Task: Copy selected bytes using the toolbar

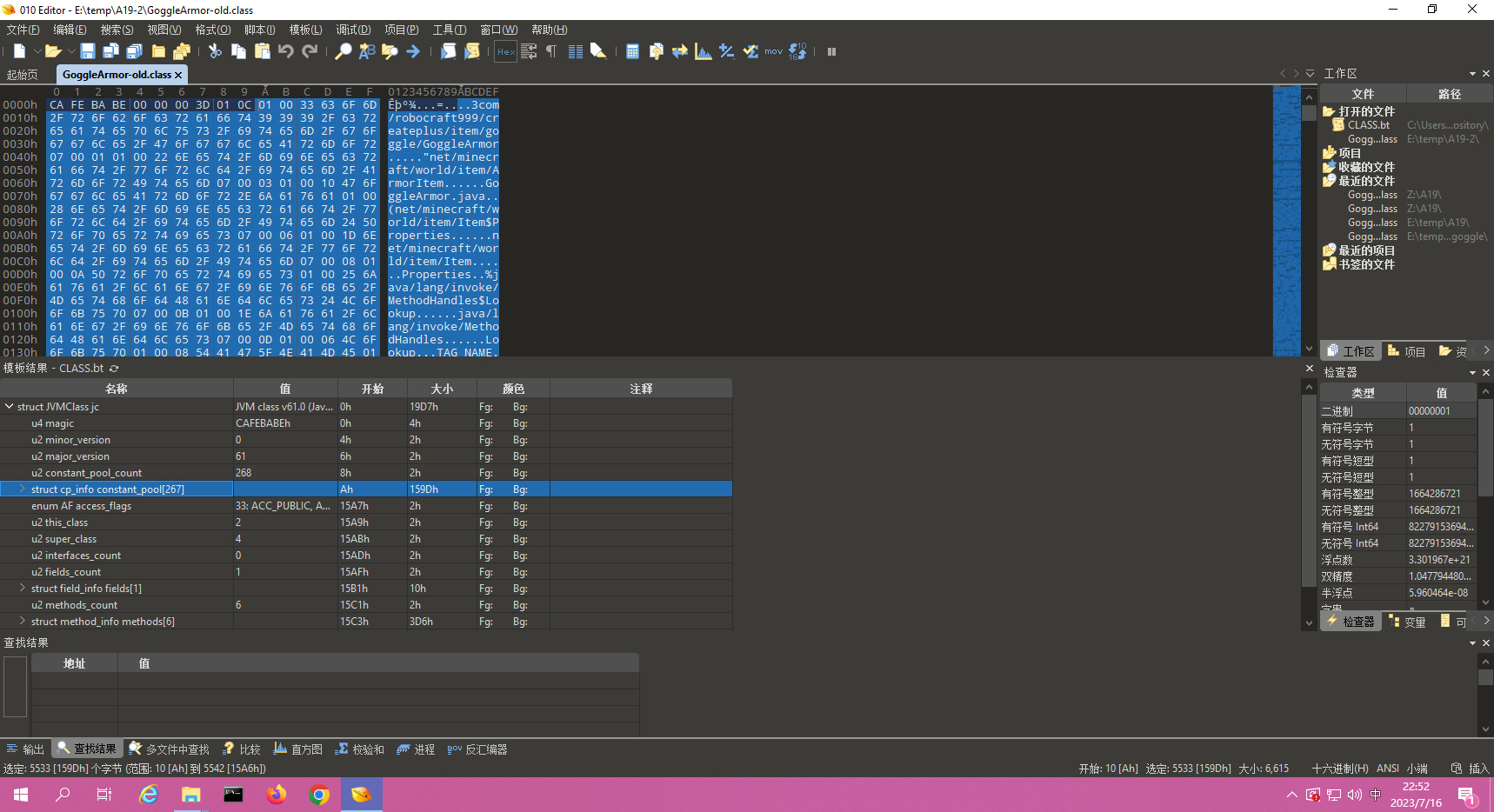Action: (238, 51)
